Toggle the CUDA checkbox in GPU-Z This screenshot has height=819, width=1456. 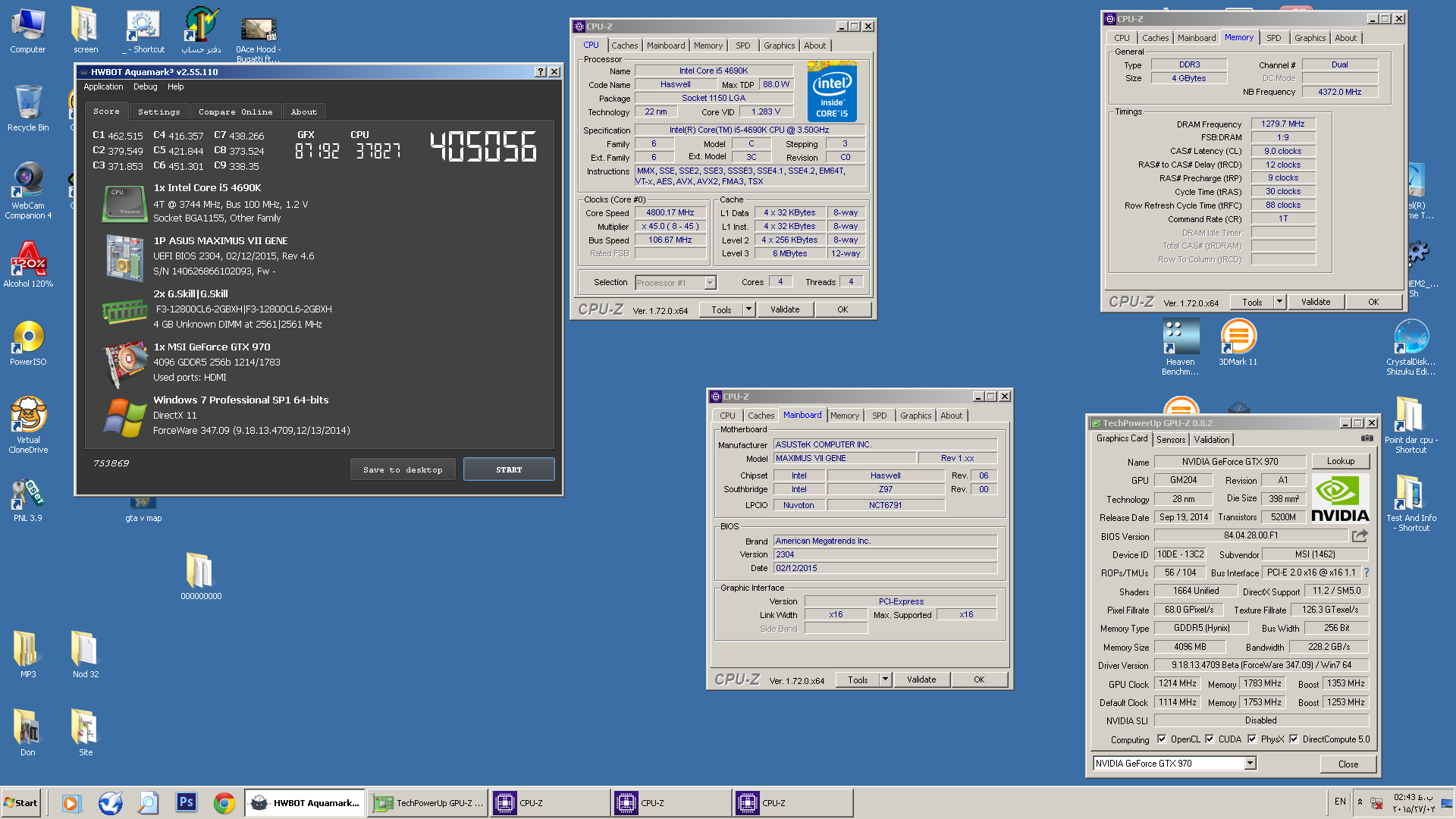pyautogui.click(x=1210, y=739)
